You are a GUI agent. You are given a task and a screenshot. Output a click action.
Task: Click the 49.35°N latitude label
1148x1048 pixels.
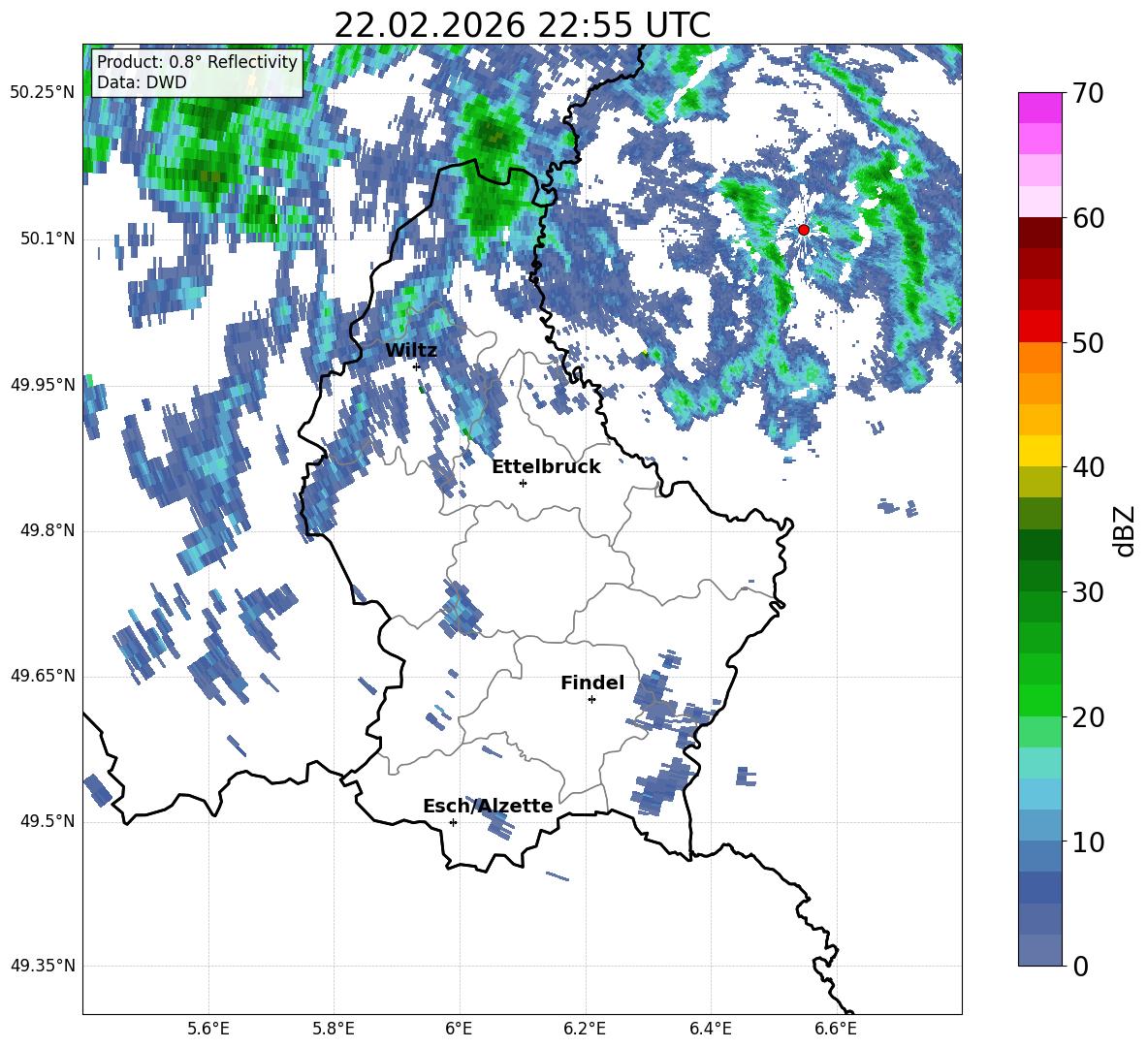pyautogui.click(x=43, y=966)
